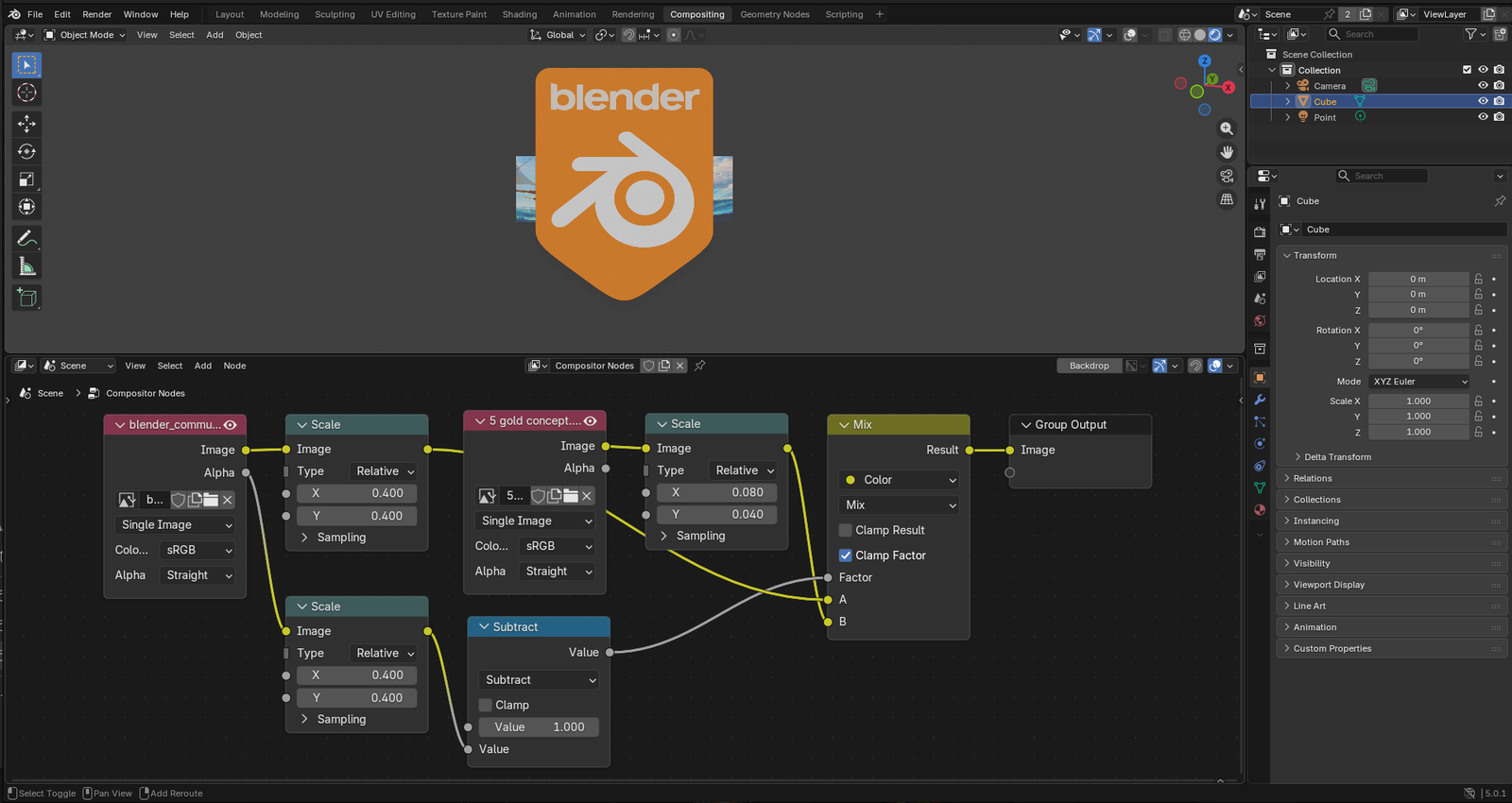Open the Physics properties tab
The image size is (1512, 803).
coord(1260,443)
